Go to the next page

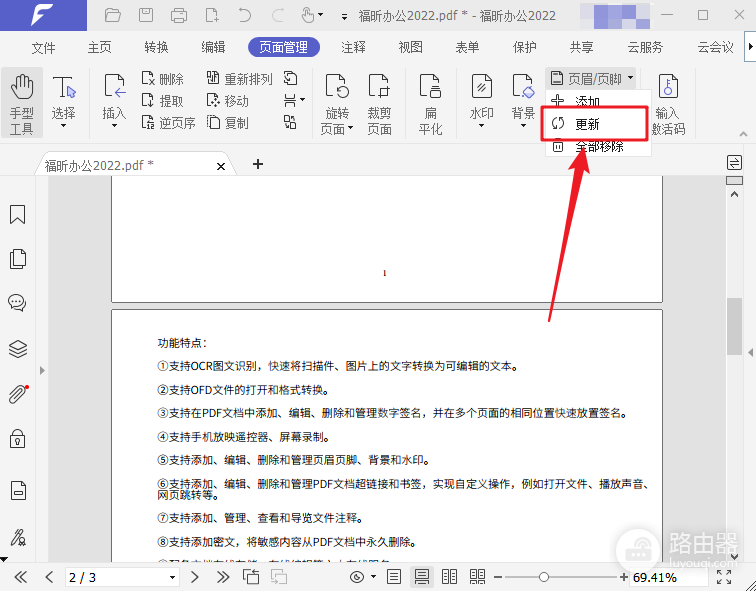(194, 577)
